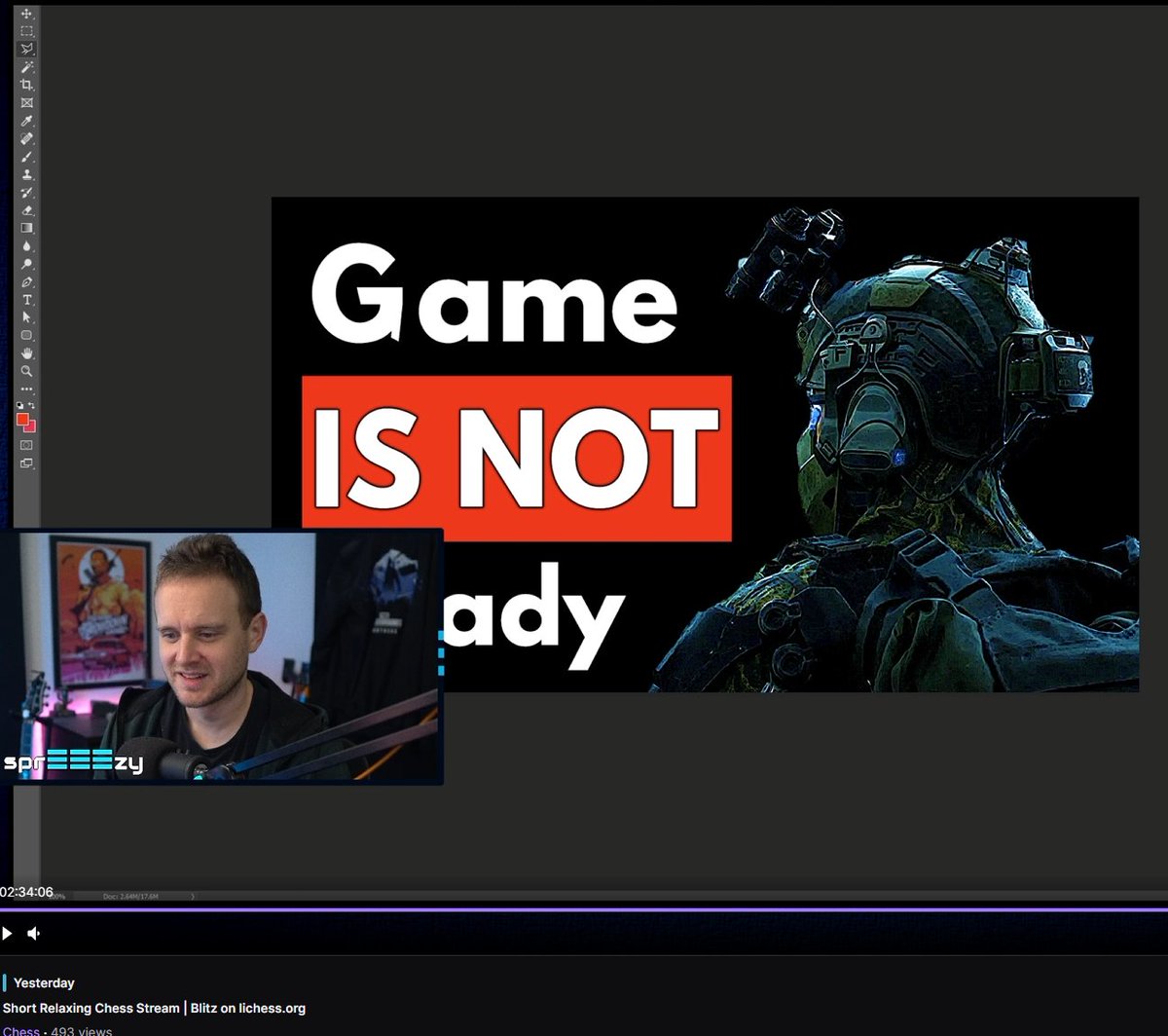Select the History Brush tool
Screen dimensions: 1168x1036
(x=27, y=192)
